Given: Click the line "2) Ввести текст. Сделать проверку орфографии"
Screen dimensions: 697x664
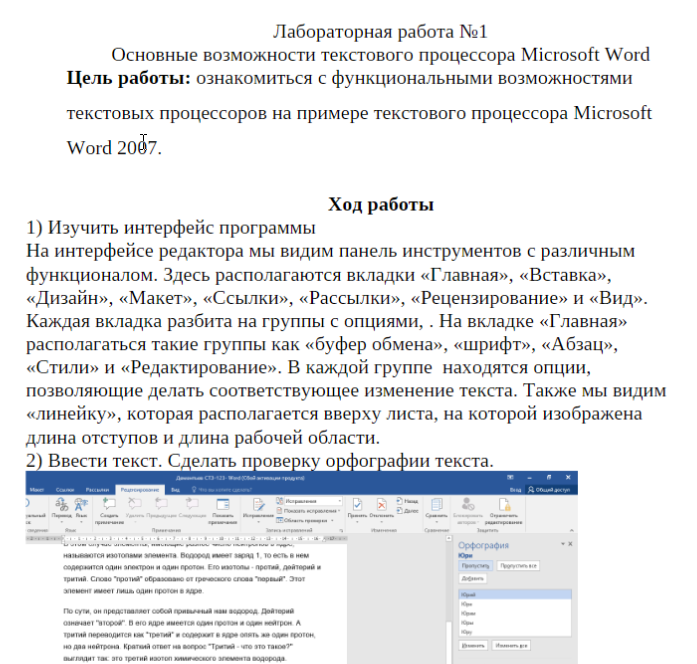Looking at the screenshot, I should click(260, 461).
